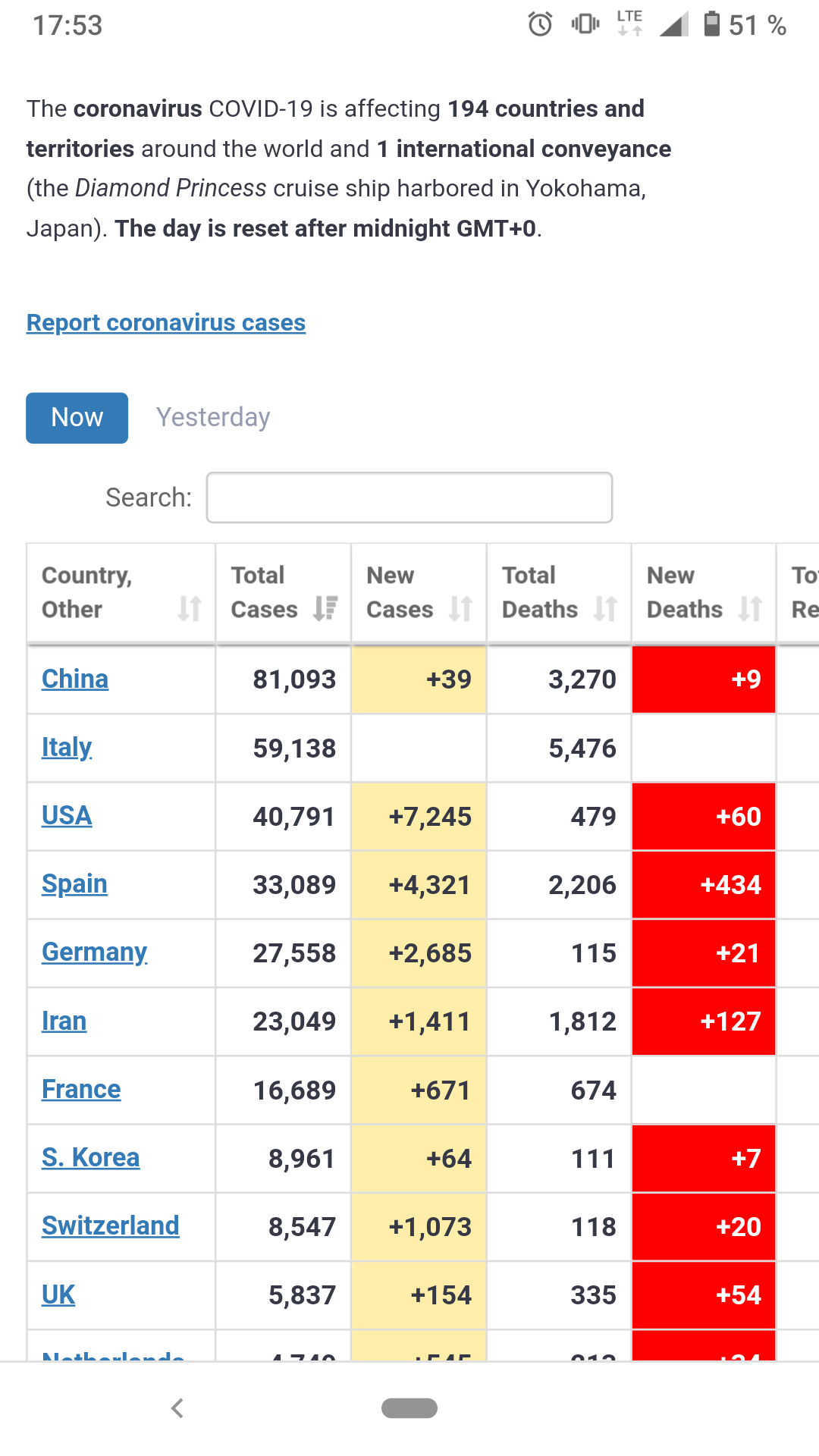Open the S. Korea country link
This screenshot has height=1456, width=819.
[90, 1158]
